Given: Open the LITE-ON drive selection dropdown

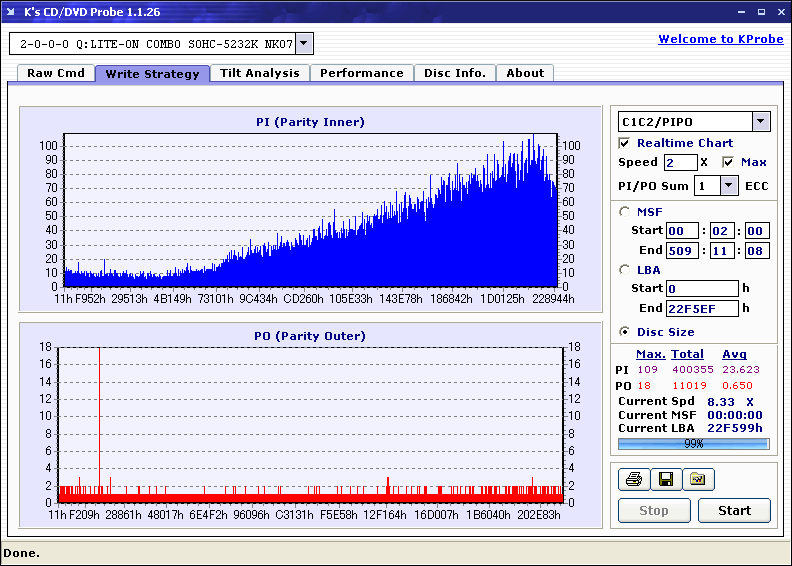Looking at the screenshot, I should pos(304,44).
